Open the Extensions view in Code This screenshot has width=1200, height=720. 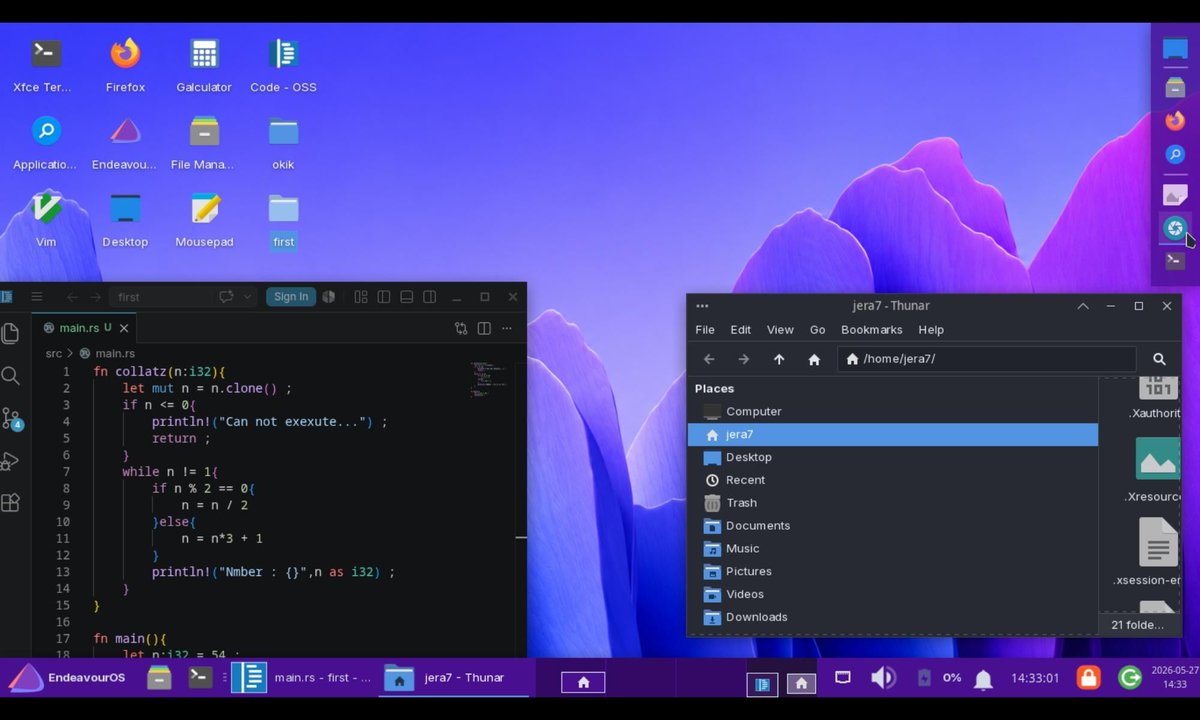coord(10,503)
